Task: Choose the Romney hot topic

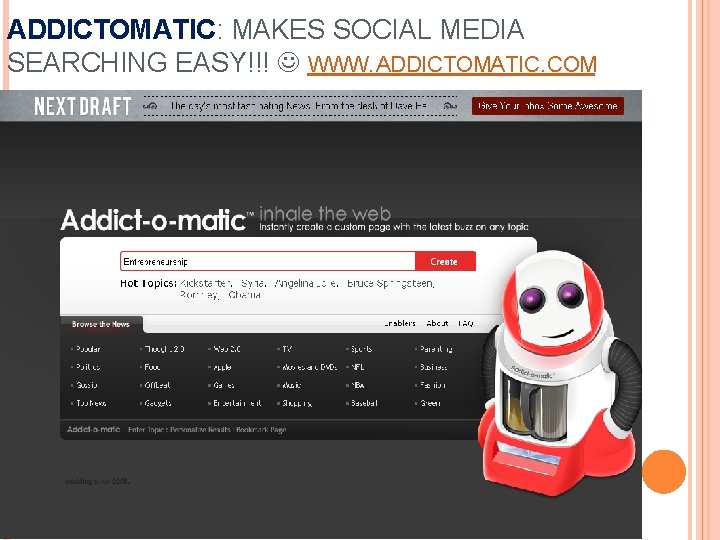Action: pyautogui.click(x=199, y=295)
